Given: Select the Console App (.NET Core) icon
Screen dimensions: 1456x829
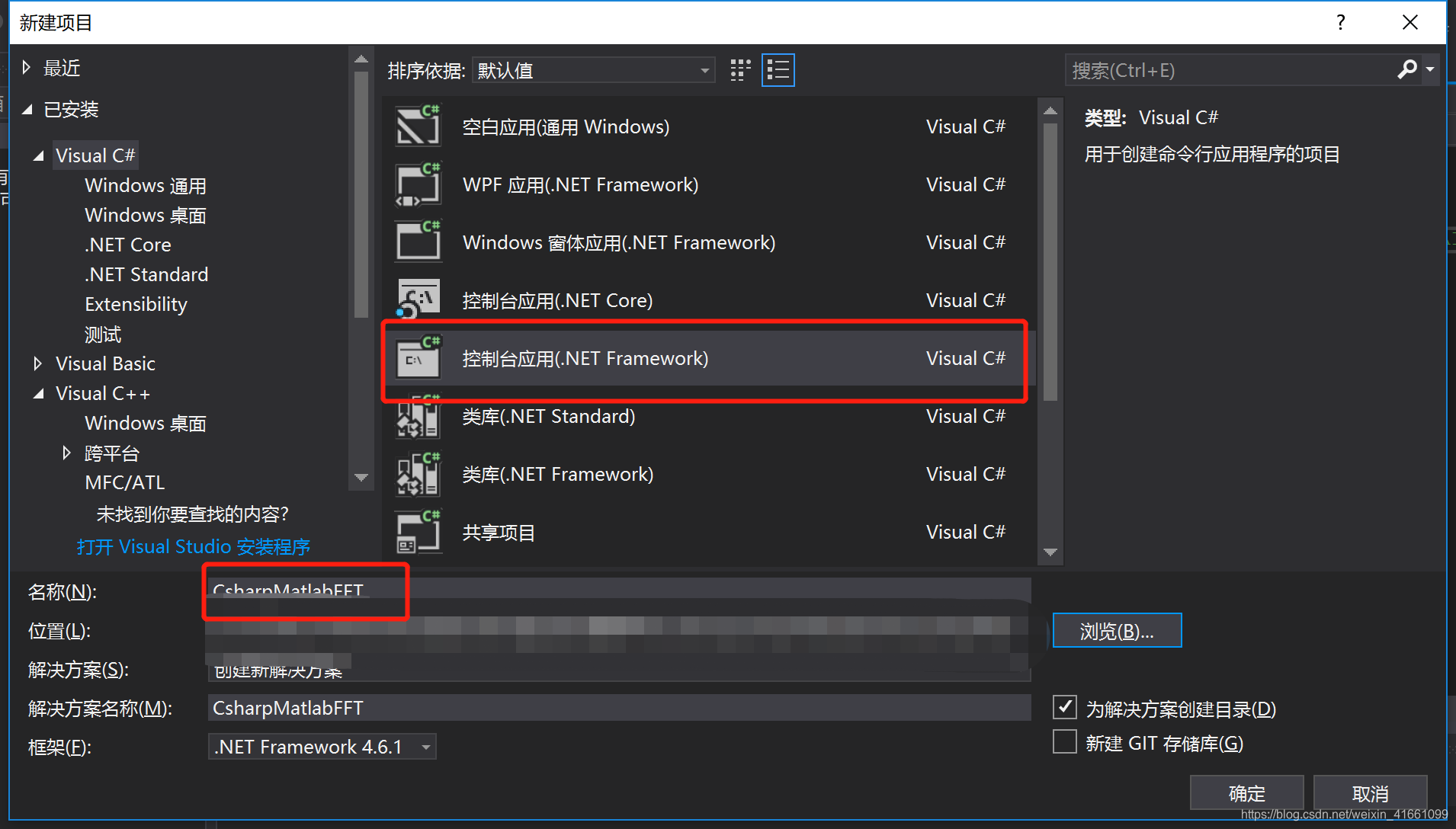Looking at the screenshot, I should click(419, 300).
